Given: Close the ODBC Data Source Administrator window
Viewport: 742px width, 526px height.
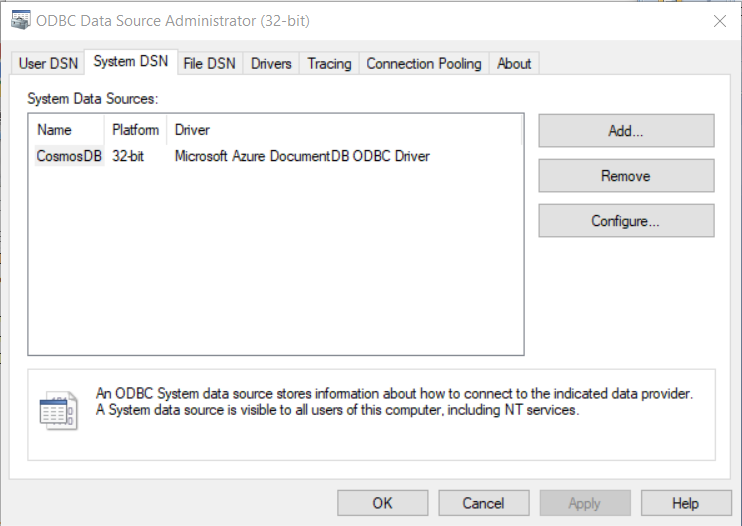Looking at the screenshot, I should tap(718, 21).
